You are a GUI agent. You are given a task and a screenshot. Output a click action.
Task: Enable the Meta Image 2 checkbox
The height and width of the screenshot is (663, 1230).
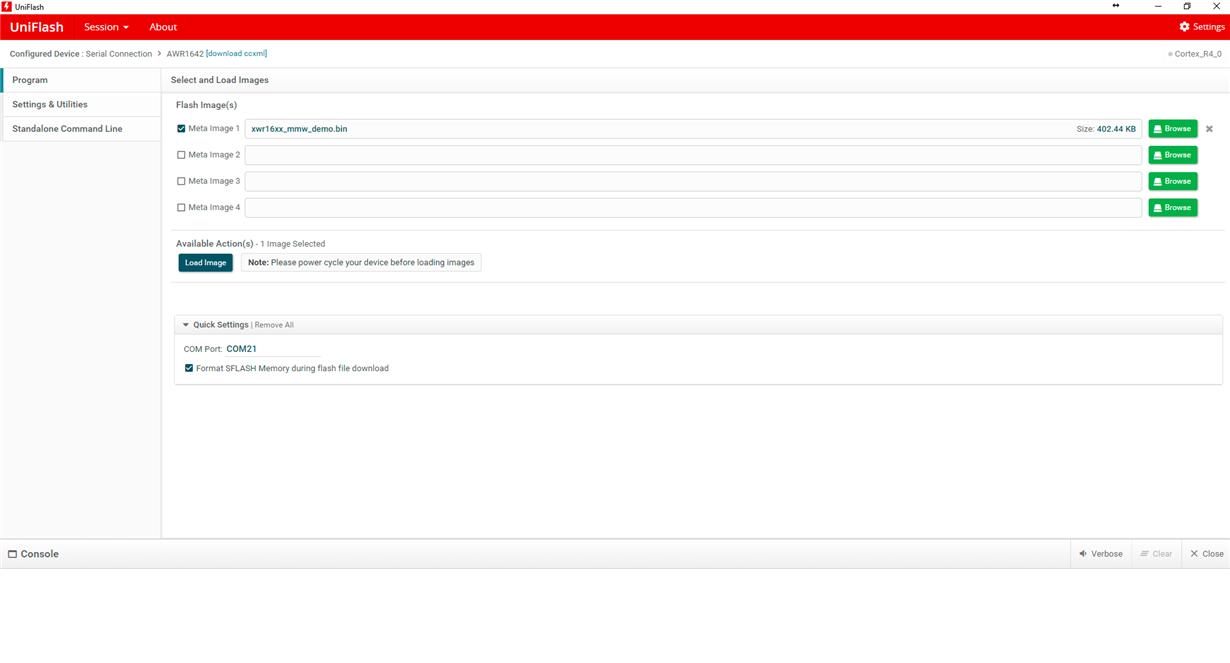click(x=181, y=155)
